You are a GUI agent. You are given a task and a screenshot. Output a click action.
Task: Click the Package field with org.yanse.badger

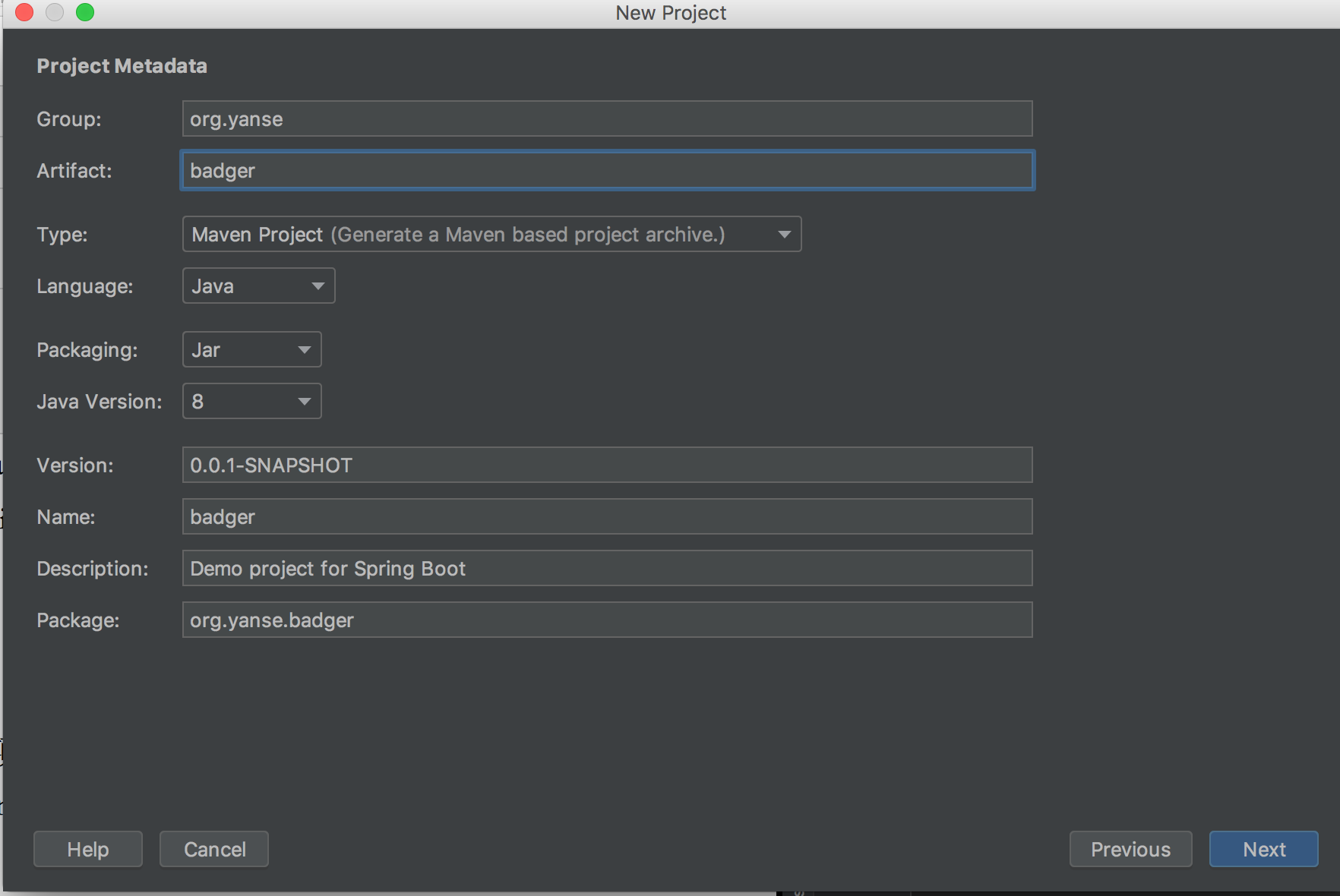point(606,620)
